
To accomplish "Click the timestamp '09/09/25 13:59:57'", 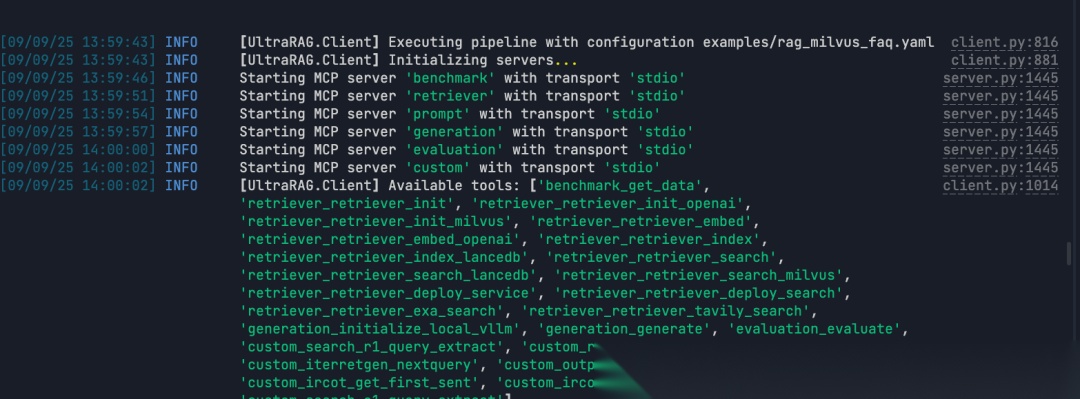I will click(78, 132).
